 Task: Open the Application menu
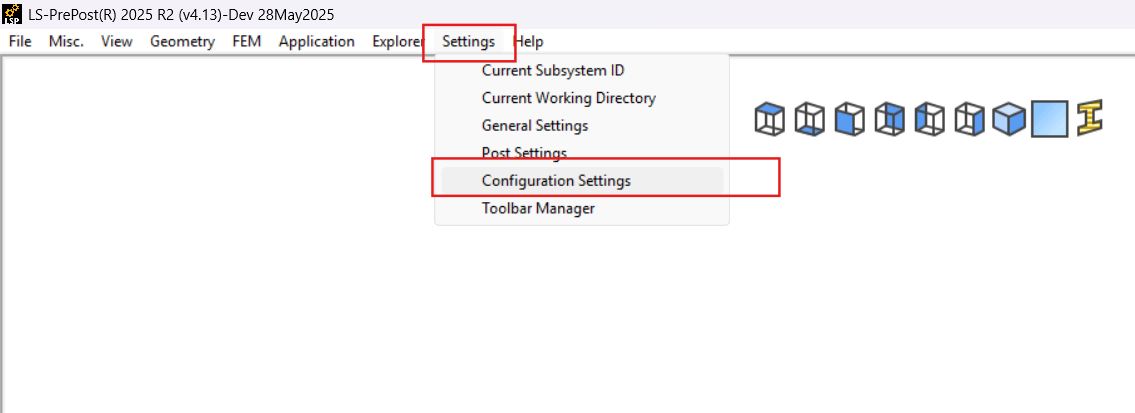pyautogui.click(x=316, y=42)
